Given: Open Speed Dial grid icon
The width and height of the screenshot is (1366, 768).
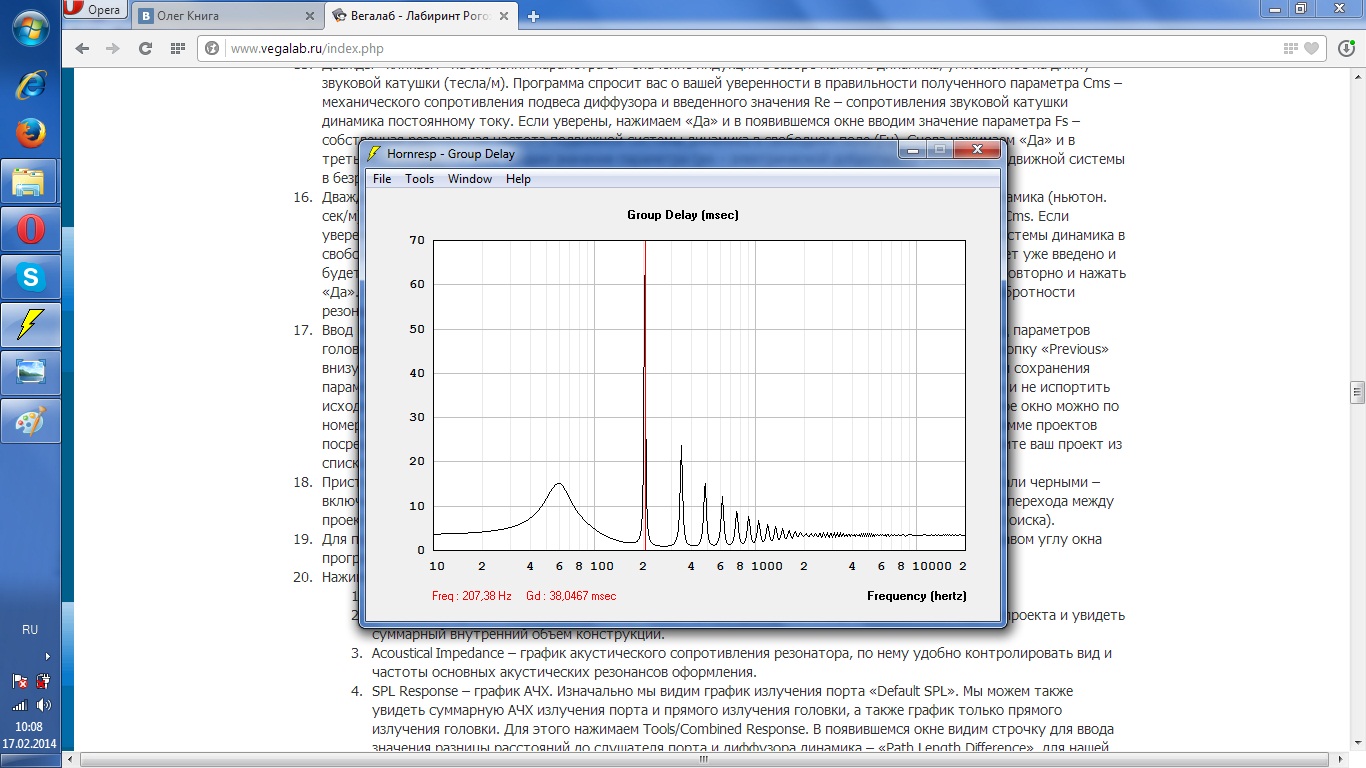Looking at the screenshot, I should coord(178,48).
